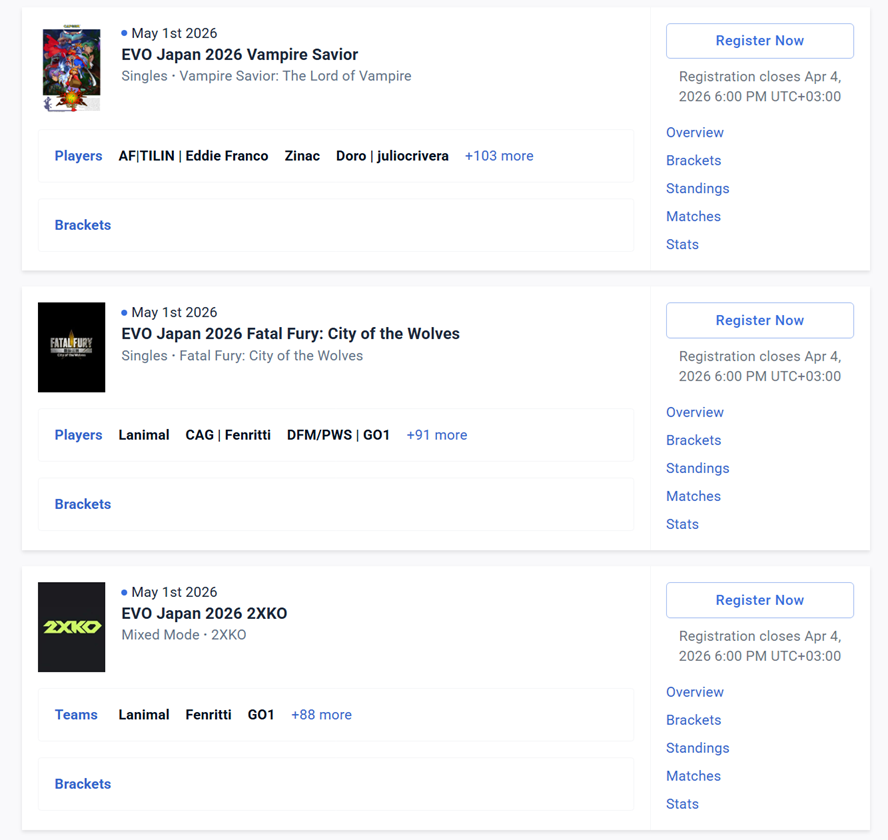
Task: Select player DFM/PWS | GO1
Action: pos(338,435)
